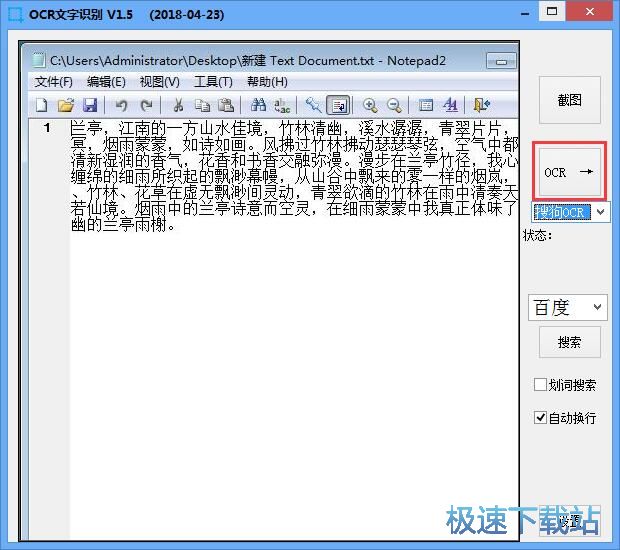620x550 pixels.
Task: Click the New document icon in Notepad2
Action: [42, 105]
